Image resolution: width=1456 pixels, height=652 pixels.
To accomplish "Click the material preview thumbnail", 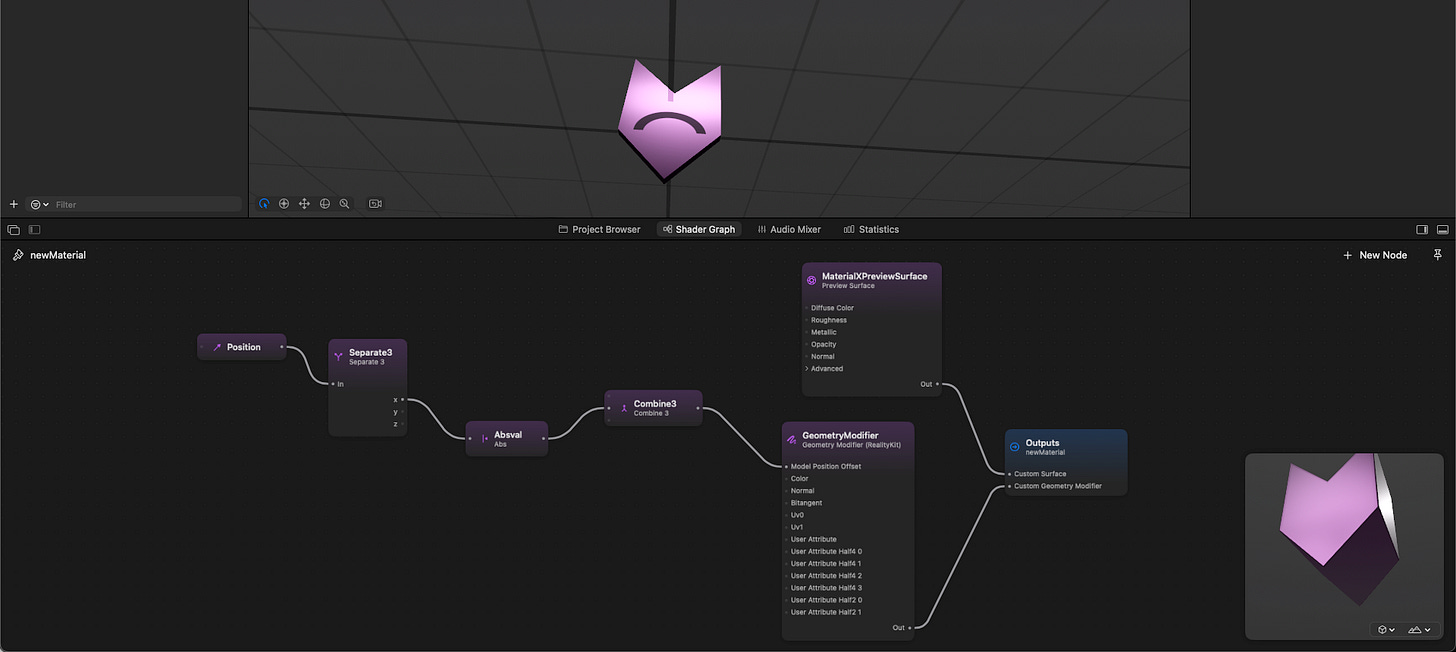I will click(1345, 546).
